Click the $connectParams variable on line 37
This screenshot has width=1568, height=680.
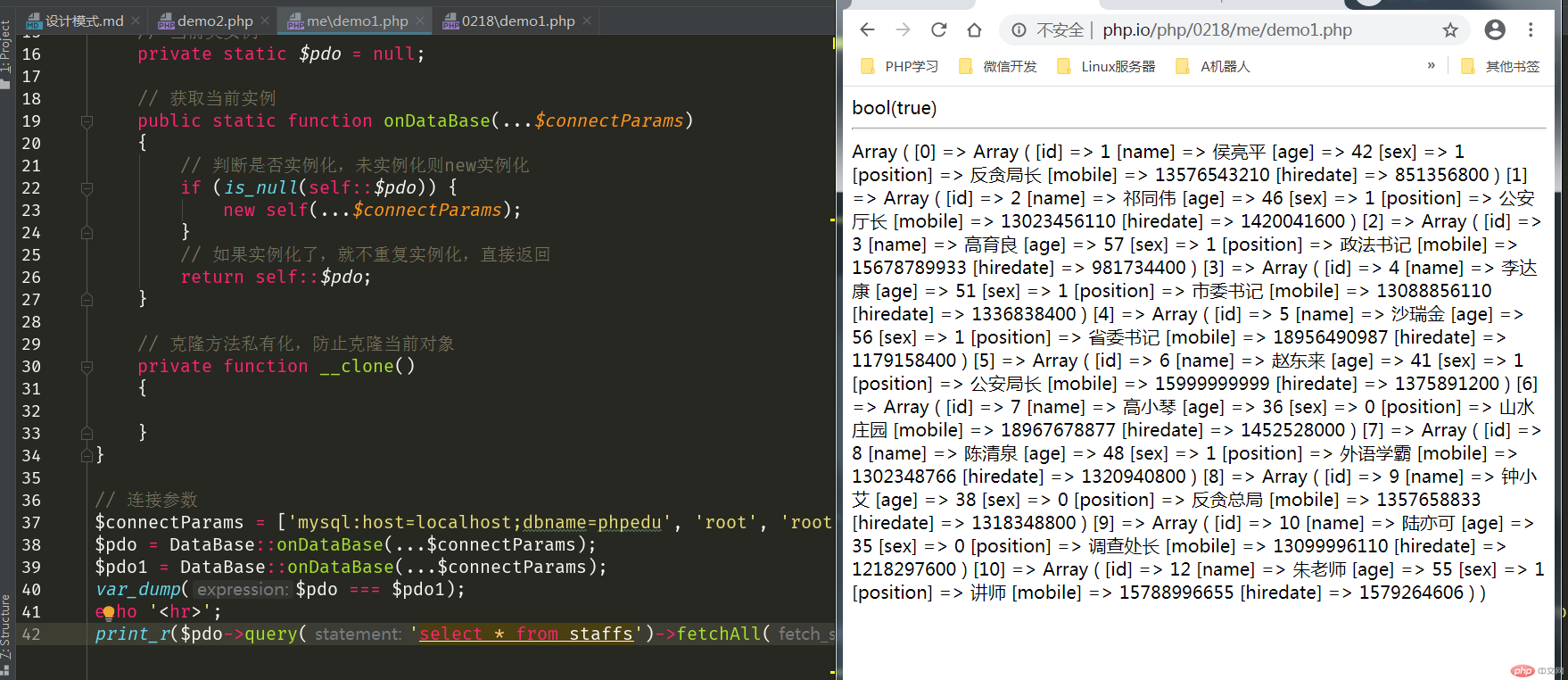(x=169, y=522)
